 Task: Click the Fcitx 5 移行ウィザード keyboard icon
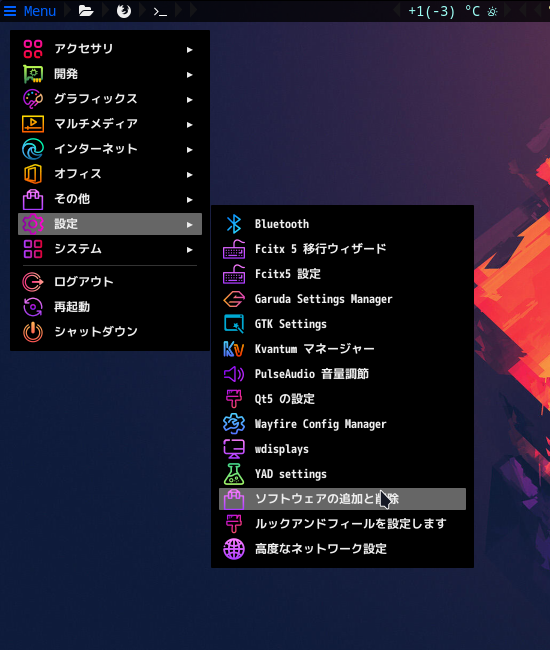pos(234,249)
